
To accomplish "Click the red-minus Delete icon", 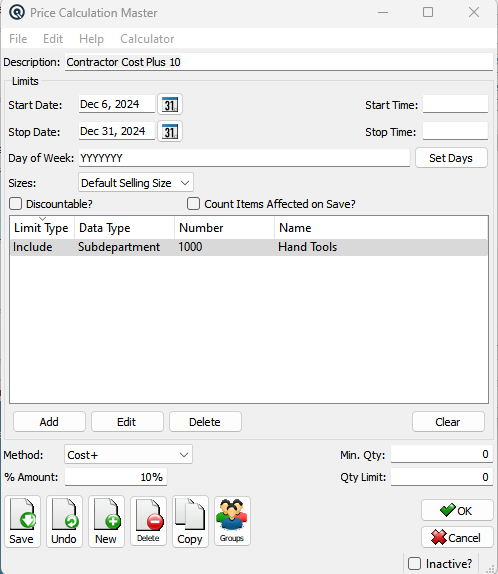I will (148, 521).
